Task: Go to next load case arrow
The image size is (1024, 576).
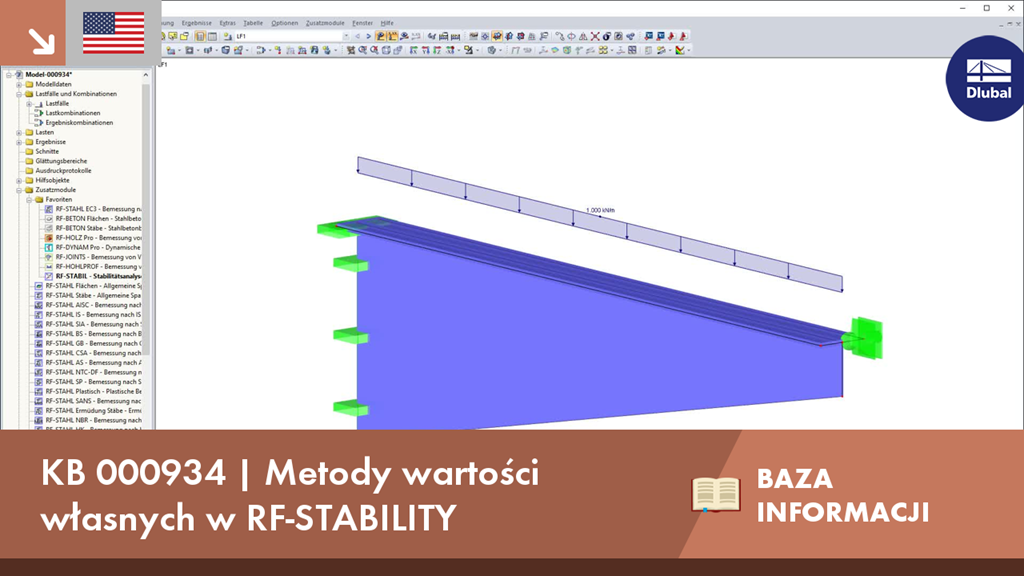Action: (x=368, y=36)
